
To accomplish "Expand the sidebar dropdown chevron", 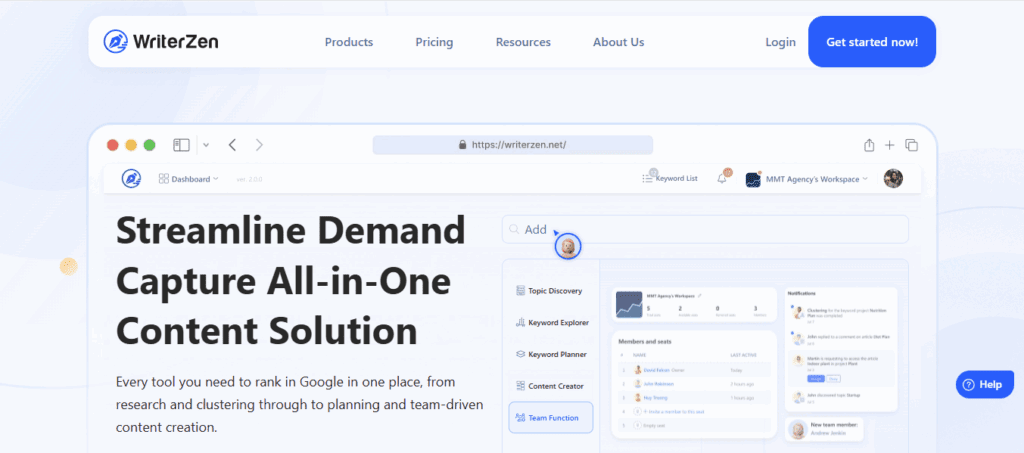I will [206, 145].
